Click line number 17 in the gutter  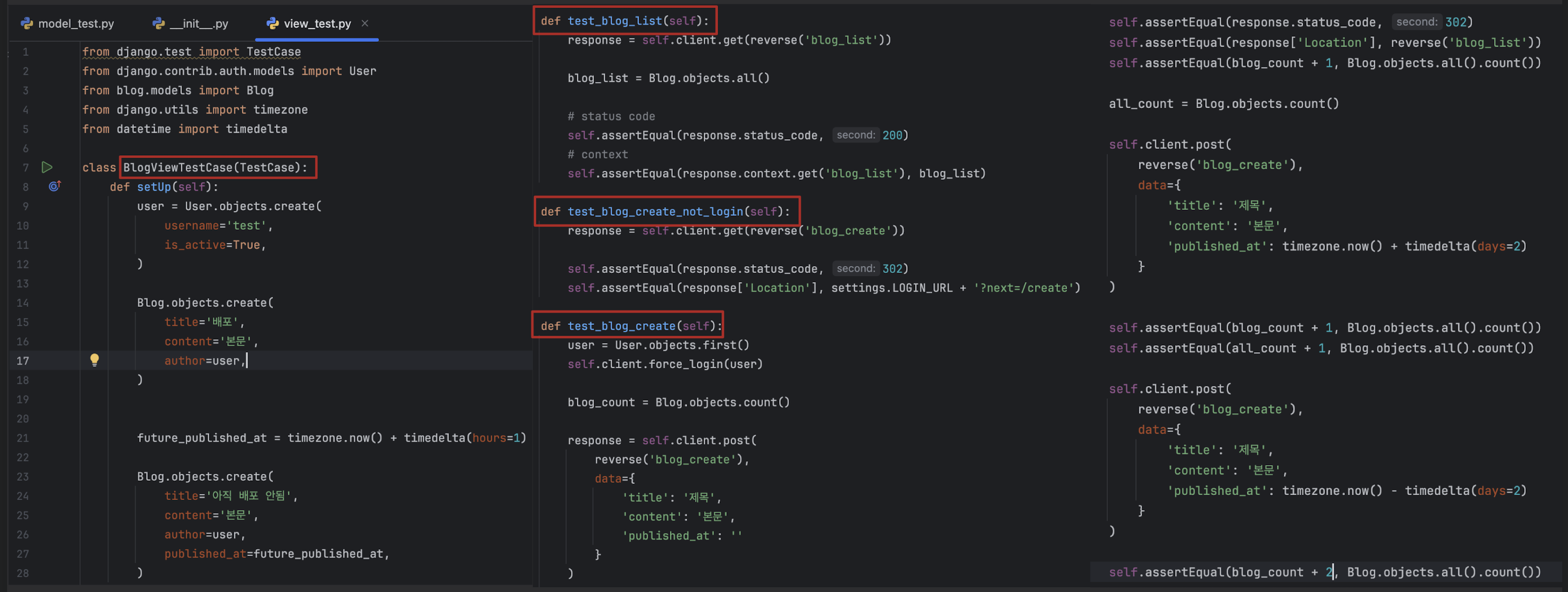coord(22,361)
